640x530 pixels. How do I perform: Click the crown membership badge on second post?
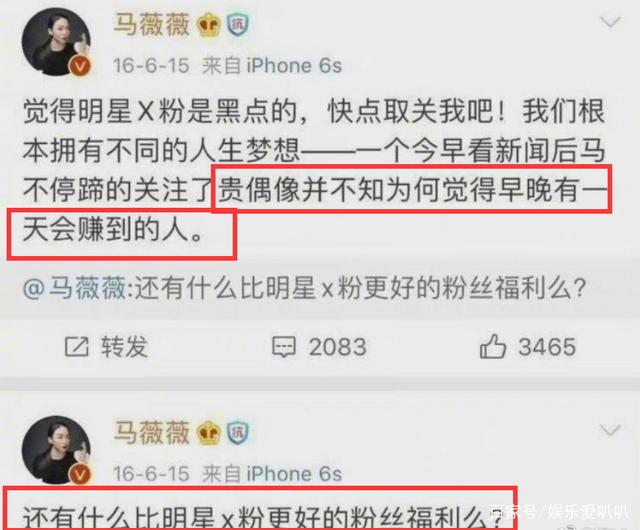coord(209,433)
